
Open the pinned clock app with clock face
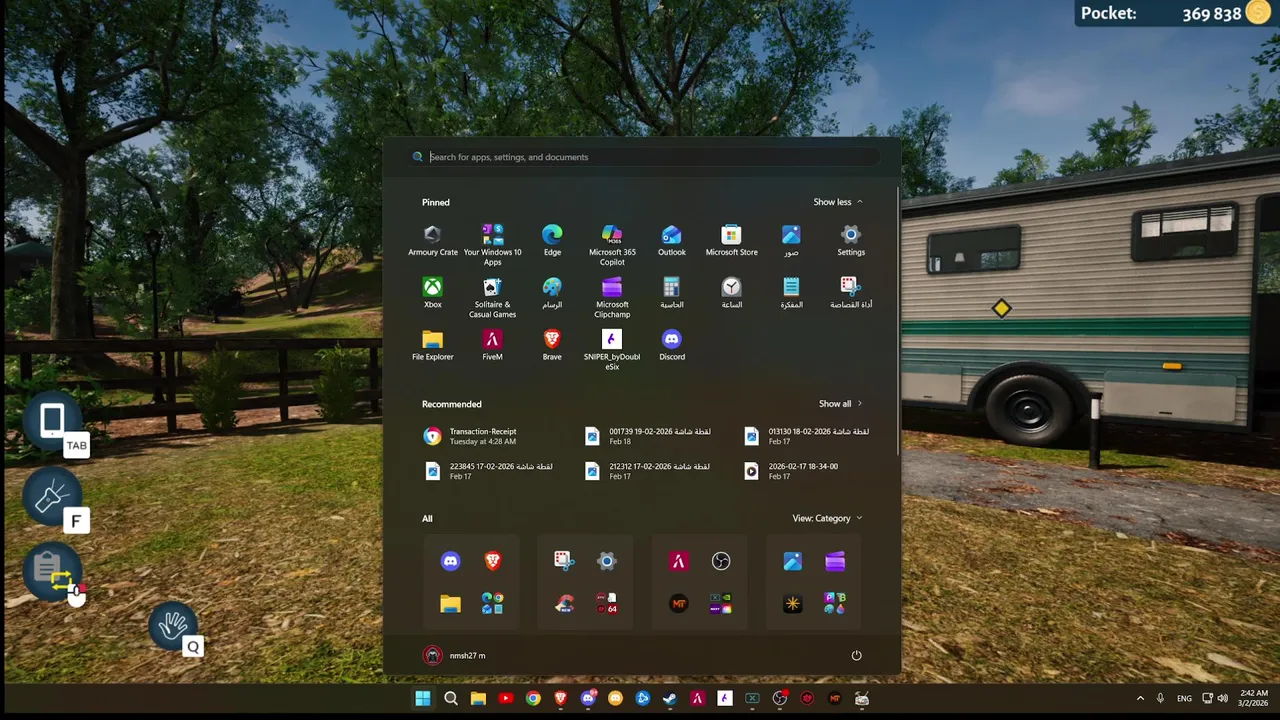tap(731, 292)
